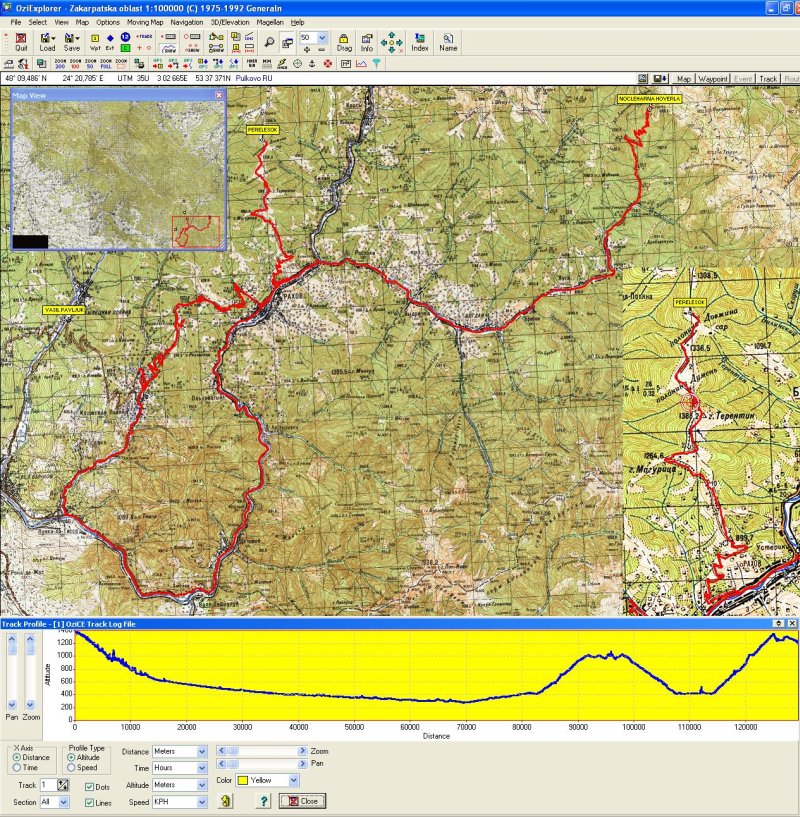Viewport: 800px width, 817px height.
Task: Close the Track Profile with Close button
Action: click(x=302, y=801)
